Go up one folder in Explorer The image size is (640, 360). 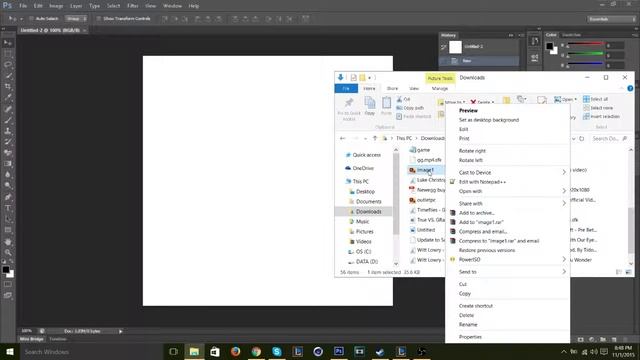coord(375,138)
